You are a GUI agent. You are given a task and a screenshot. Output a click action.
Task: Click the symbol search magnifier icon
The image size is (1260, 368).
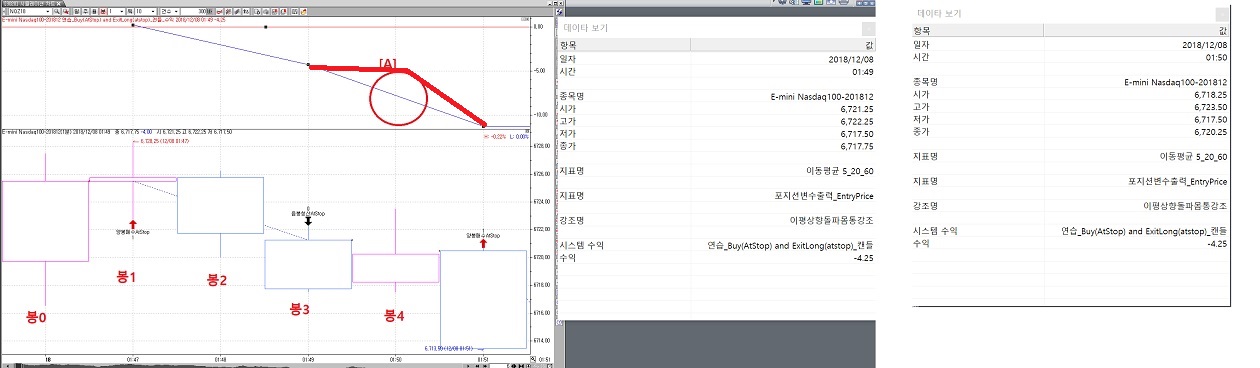coord(57,11)
